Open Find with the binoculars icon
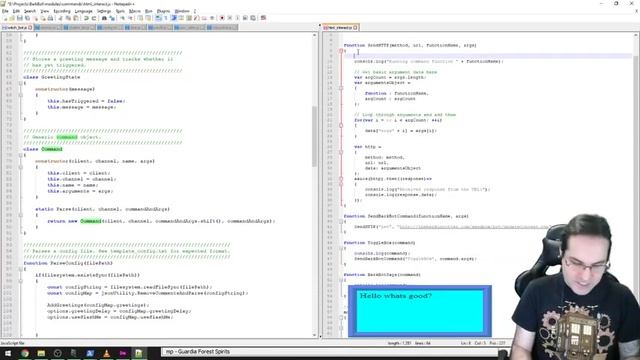The height and width of the screenshot is (360, 640). 104,18
